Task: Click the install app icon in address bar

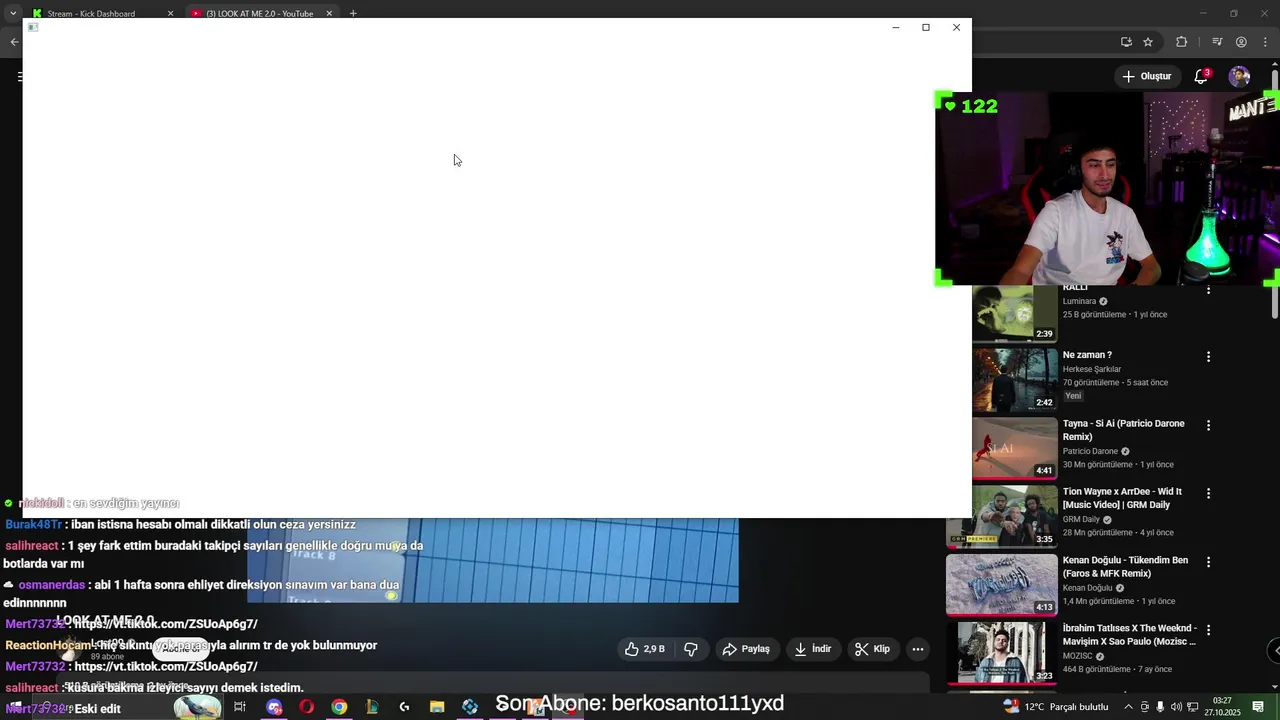Action: pos(1126,42)
